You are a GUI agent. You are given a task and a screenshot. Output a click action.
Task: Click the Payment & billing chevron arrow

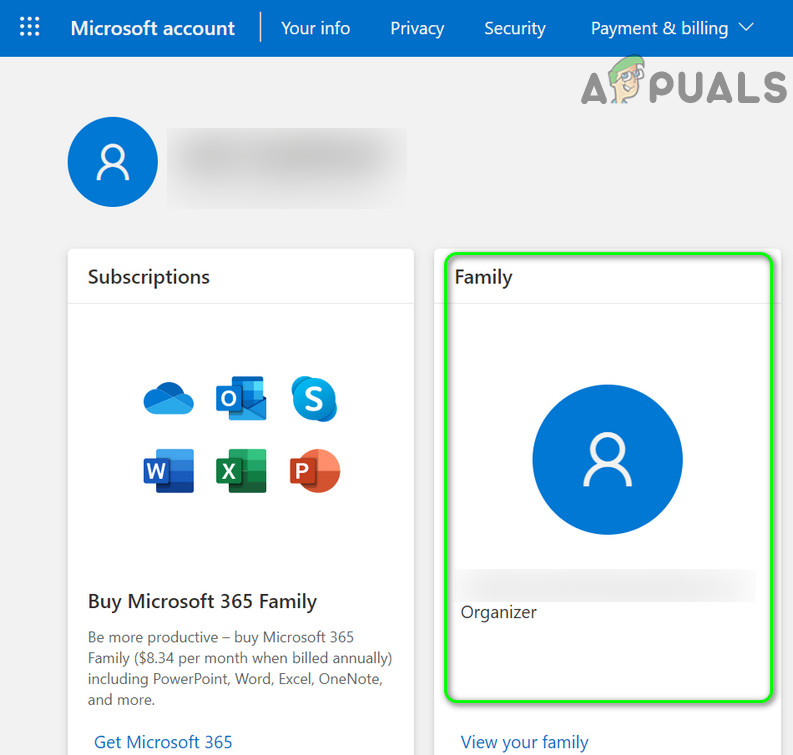(x=746, y=27)
